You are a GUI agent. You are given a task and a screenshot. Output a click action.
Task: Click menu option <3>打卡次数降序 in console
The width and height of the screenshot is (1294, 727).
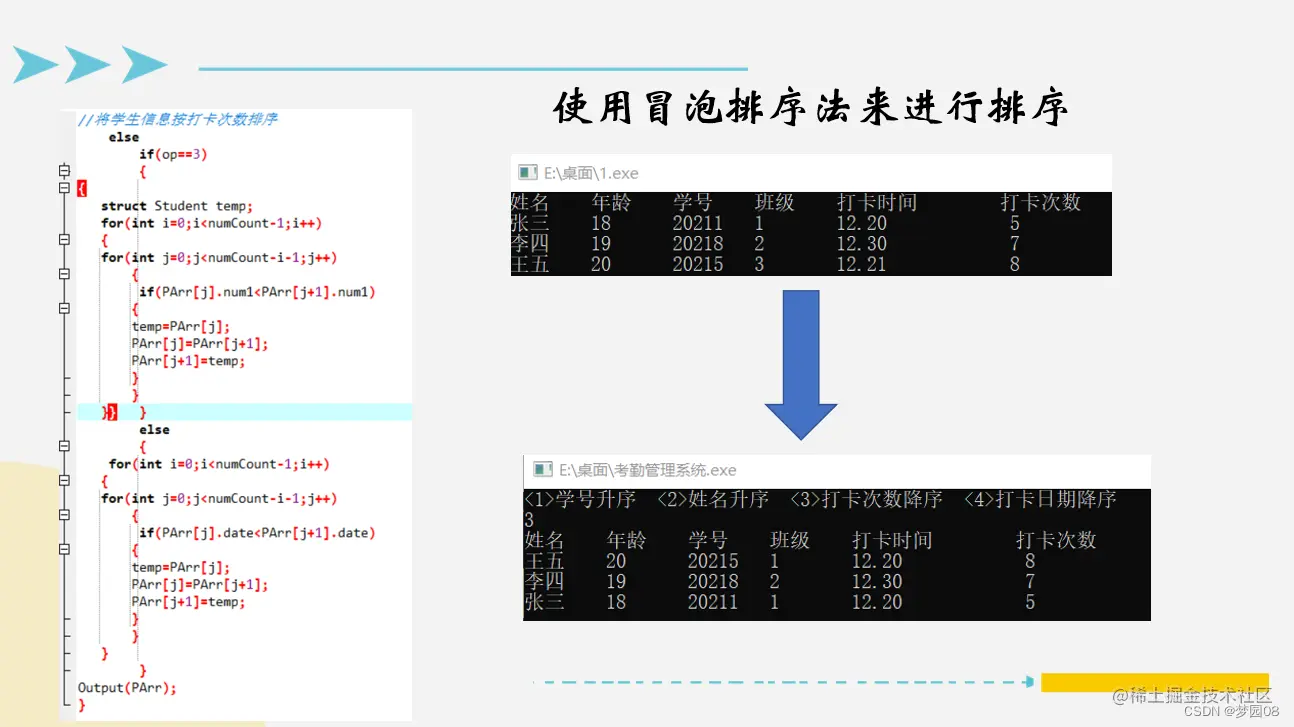coord(866,499)
